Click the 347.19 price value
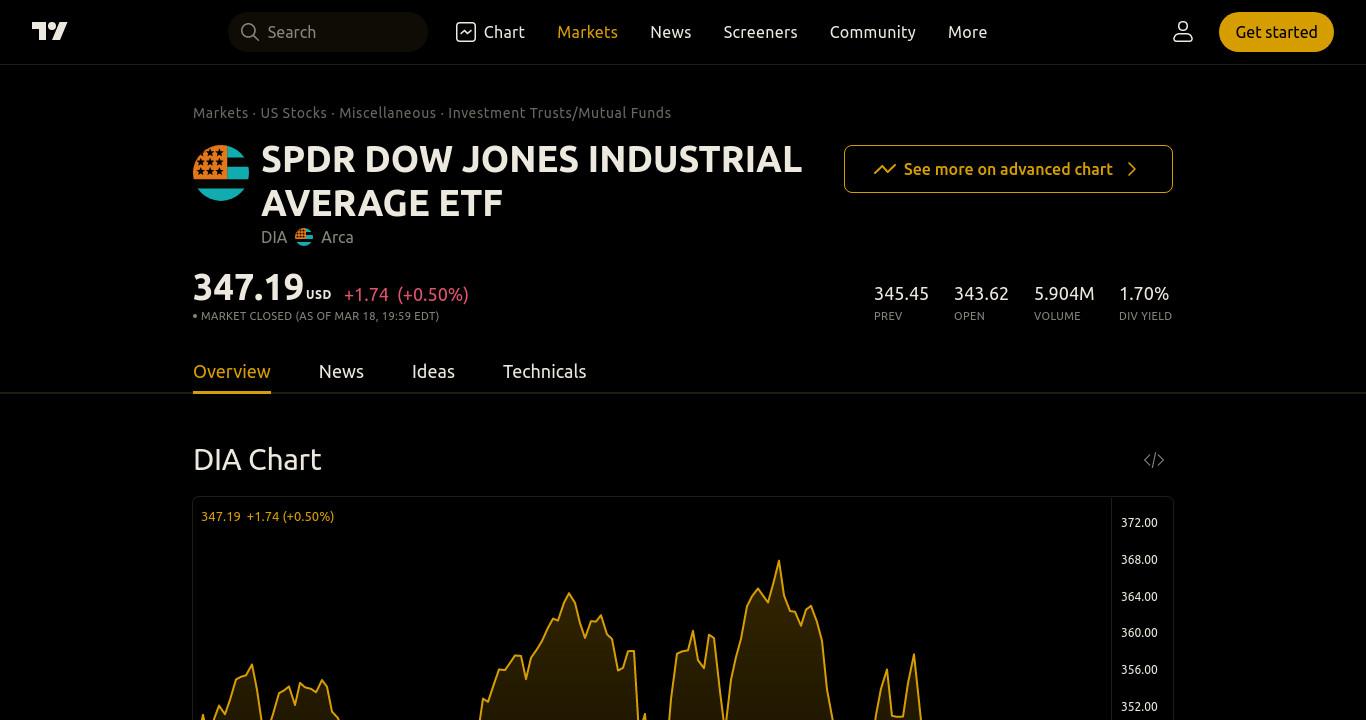 (x=248, y=287)
